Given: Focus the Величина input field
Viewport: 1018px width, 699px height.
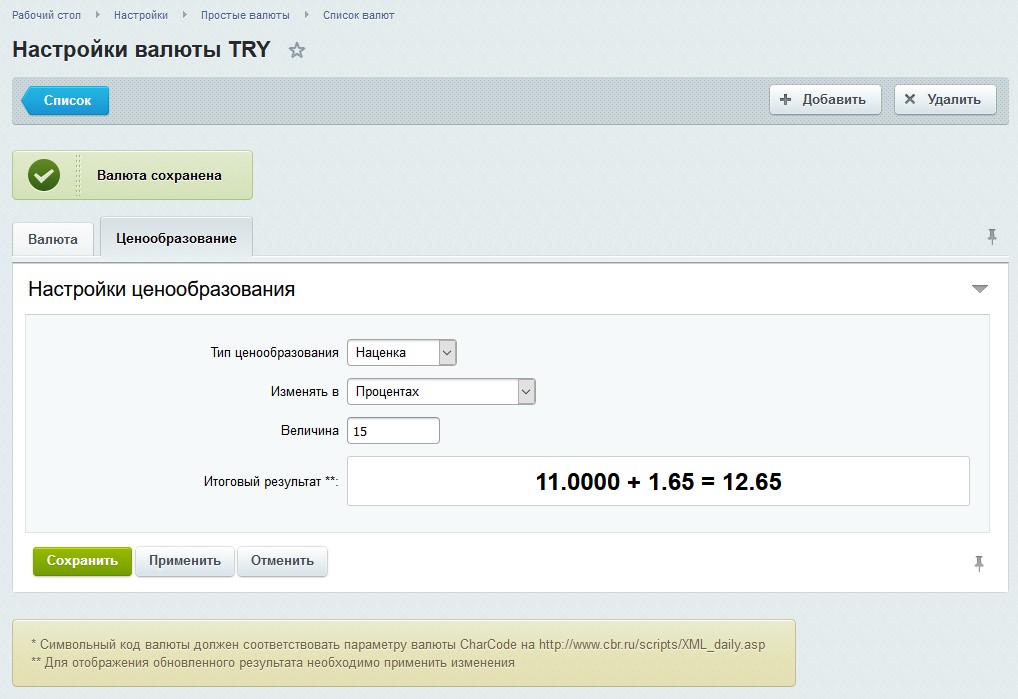Looking at the screenshot, I should click(x=393, y=431).
